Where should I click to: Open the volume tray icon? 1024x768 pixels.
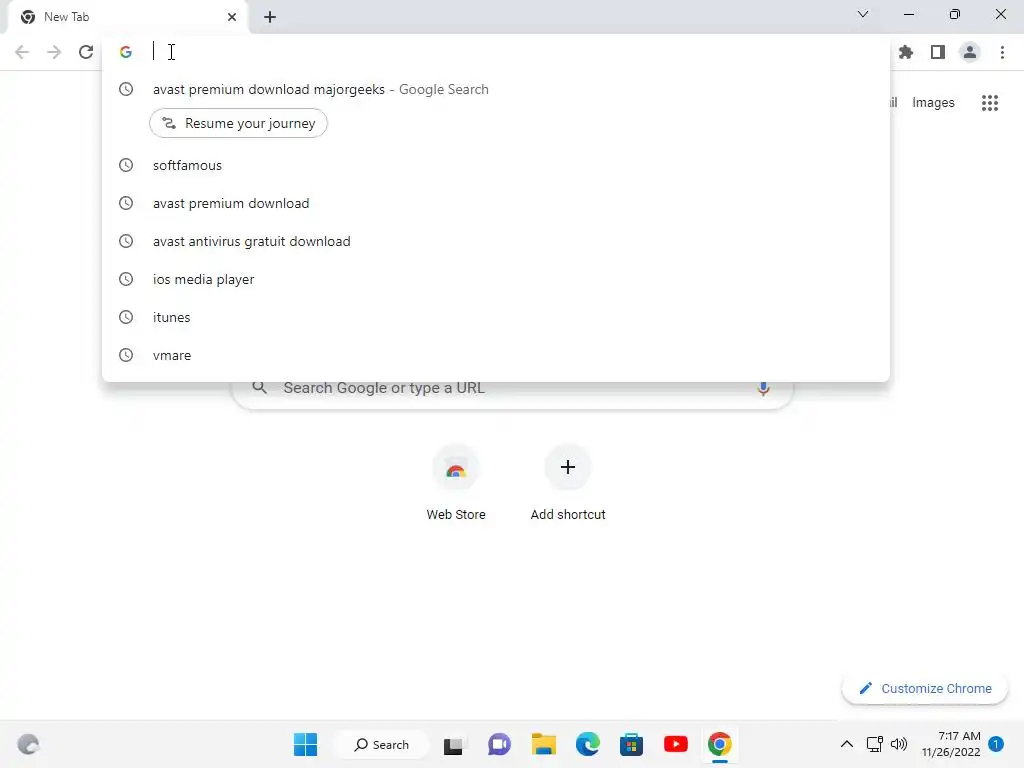pos(899,744)
